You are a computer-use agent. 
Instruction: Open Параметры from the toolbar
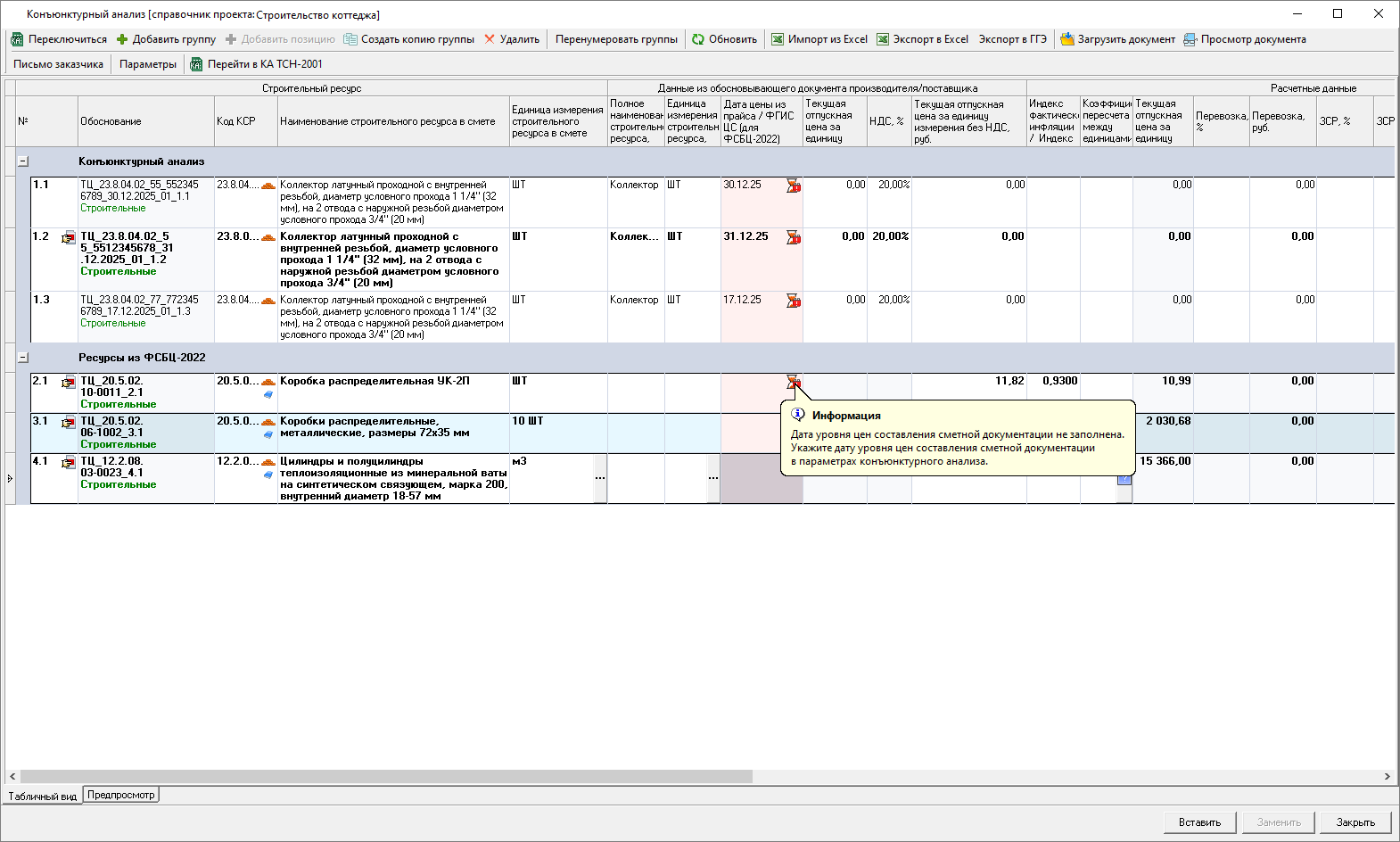(148, 64)
